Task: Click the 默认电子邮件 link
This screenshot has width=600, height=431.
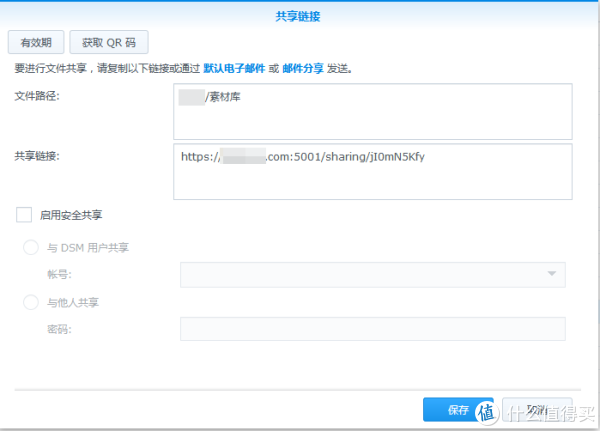Action: 233,69
